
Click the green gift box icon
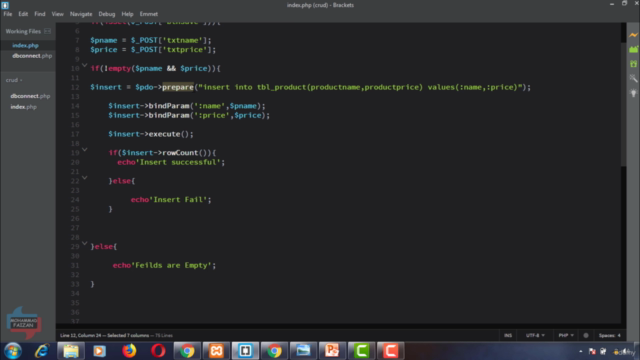tap(633, 64)
